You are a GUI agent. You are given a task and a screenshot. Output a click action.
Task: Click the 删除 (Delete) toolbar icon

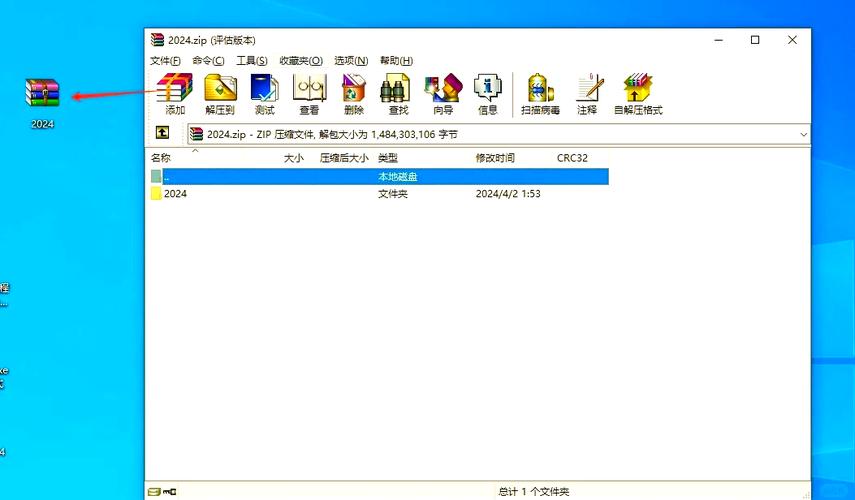353,94
